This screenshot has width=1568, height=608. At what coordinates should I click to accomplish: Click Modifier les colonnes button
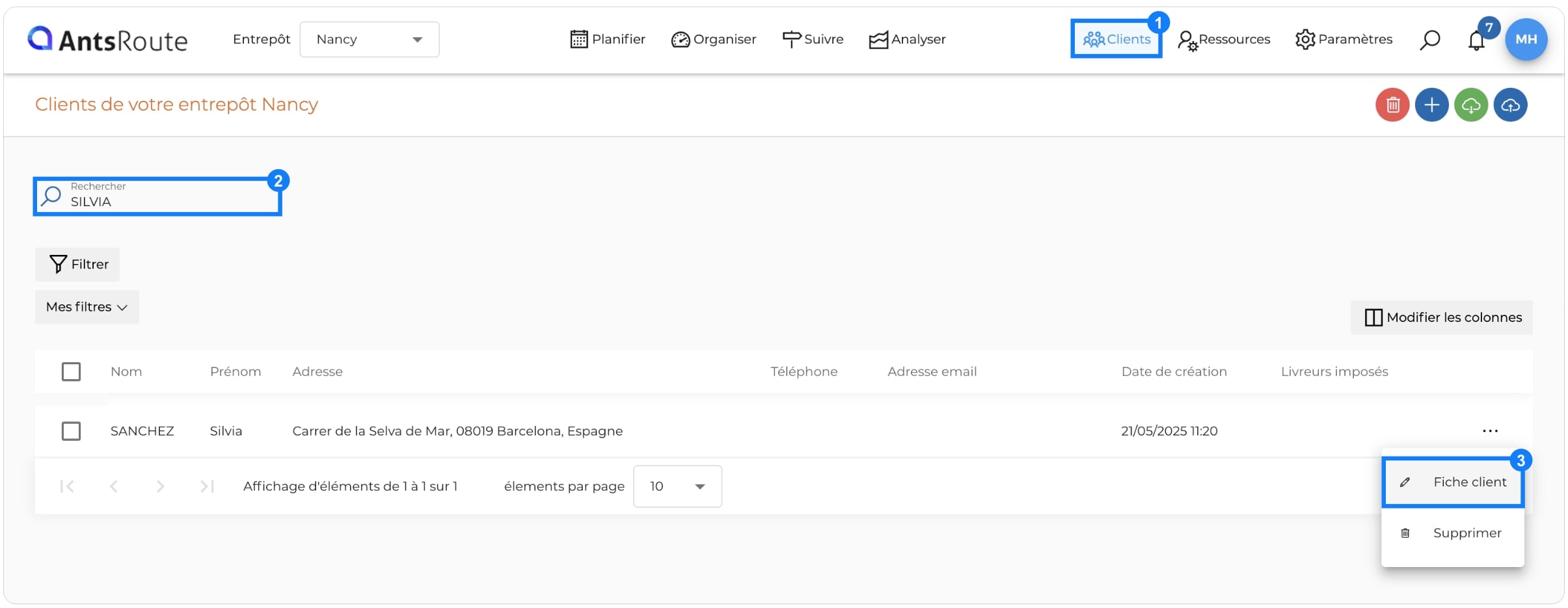click(x=1442, y=317)
